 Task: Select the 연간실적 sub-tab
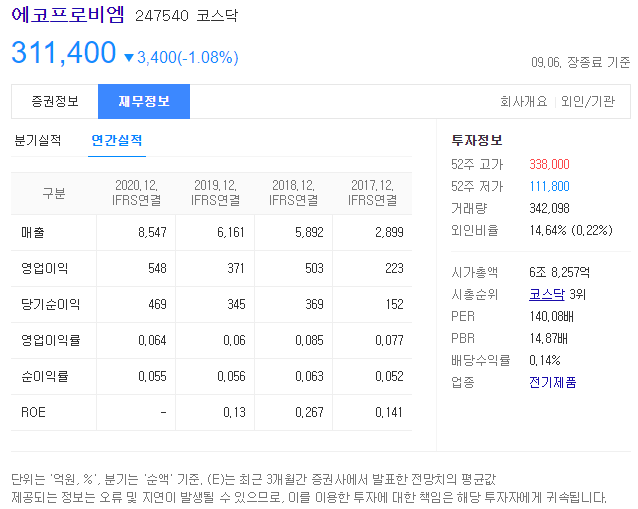(x=117, y=141)
